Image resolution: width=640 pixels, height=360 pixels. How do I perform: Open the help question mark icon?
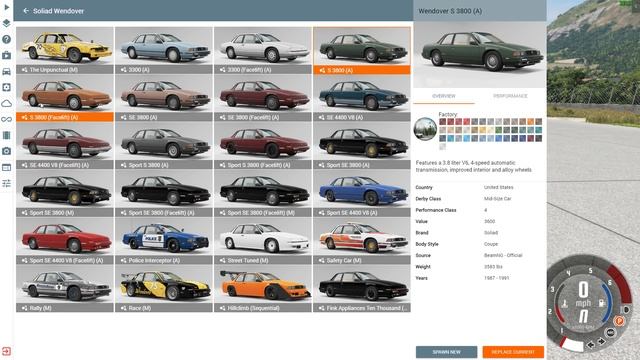click(7, 39)
